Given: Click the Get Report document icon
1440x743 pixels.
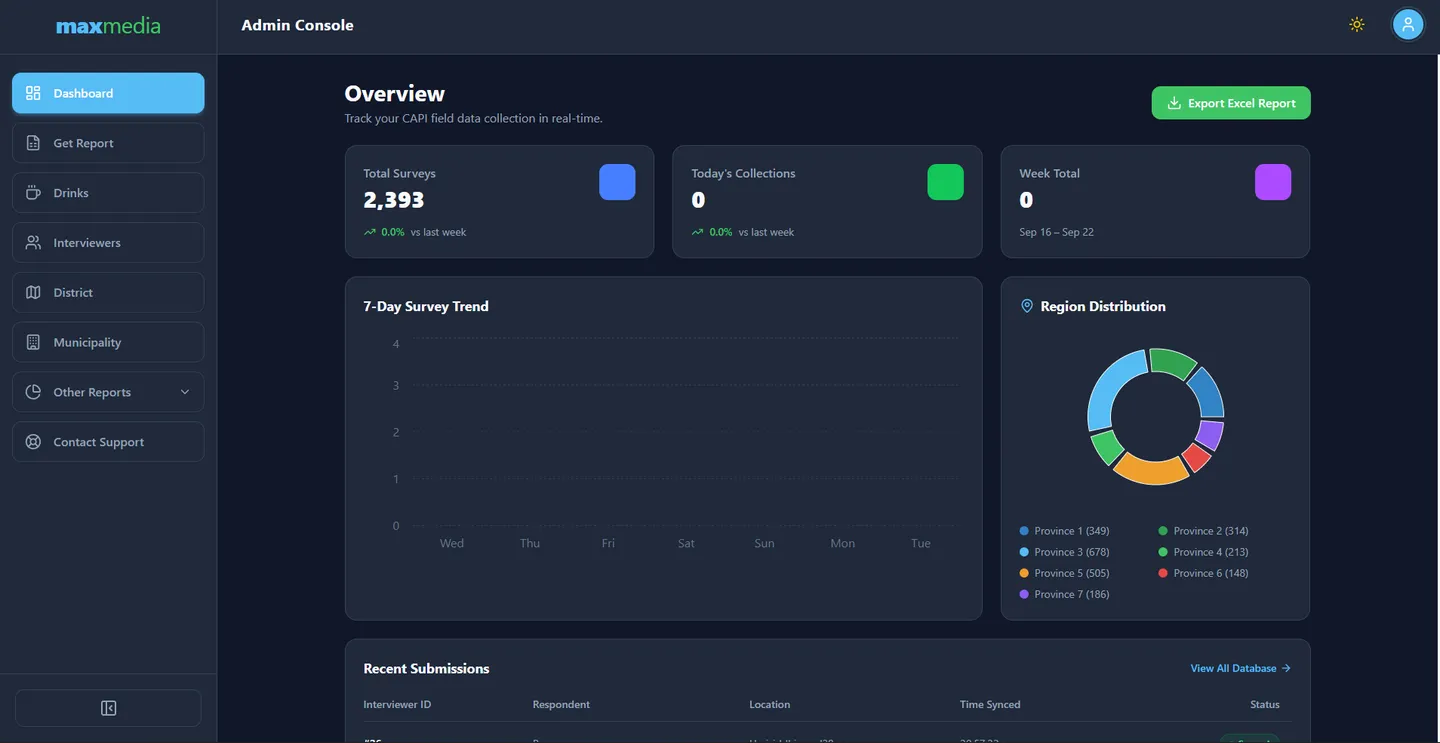Looking at the screenshot, I should [33, 143].
